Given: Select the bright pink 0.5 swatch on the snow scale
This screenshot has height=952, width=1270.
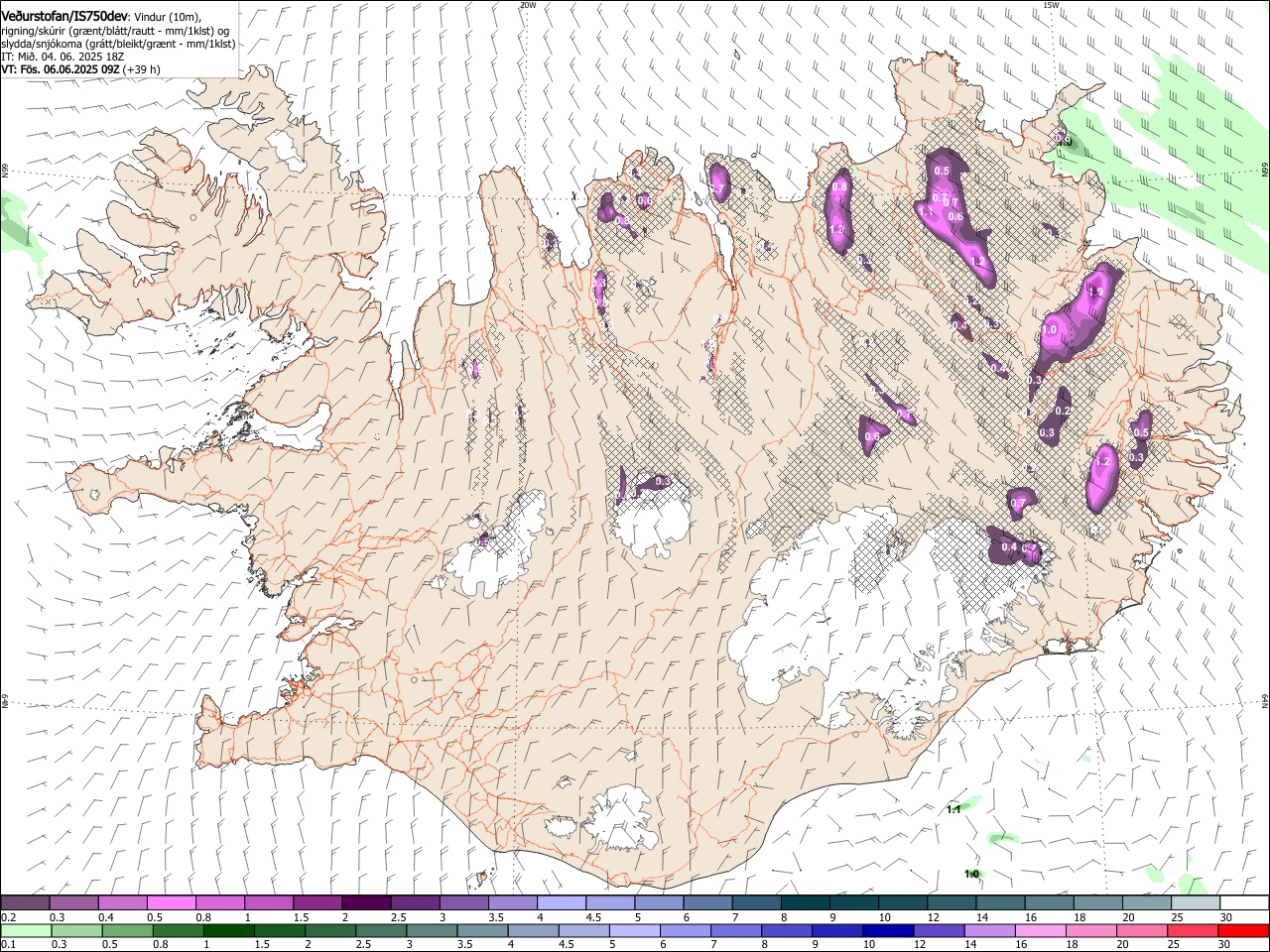Looking at the screenshot, I should pyautogui.click(x=171, y=902).
